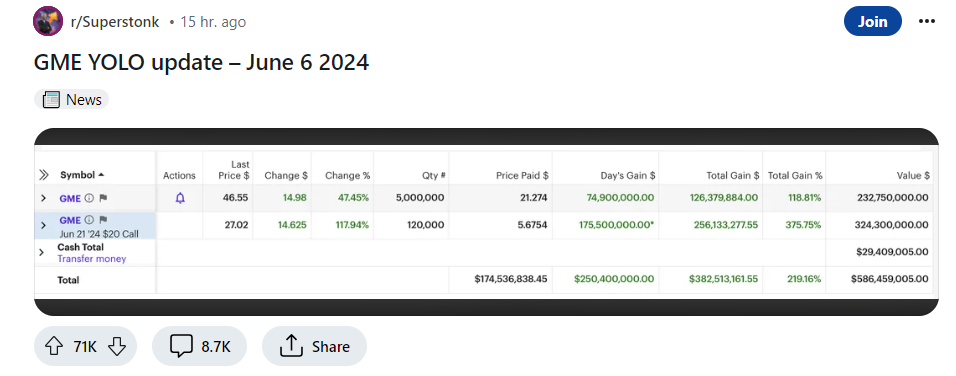Image resolution: width=956 pixels, height=376 pixels.
Task: Select the $382,513,161.55 total gain
Action: (x=724, y=279)
